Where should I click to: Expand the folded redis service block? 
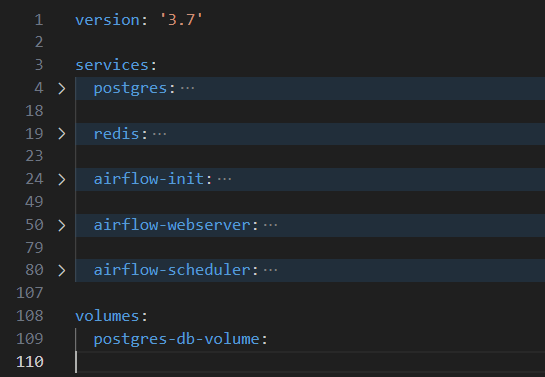pyautogui.click(x=62, y=134)
